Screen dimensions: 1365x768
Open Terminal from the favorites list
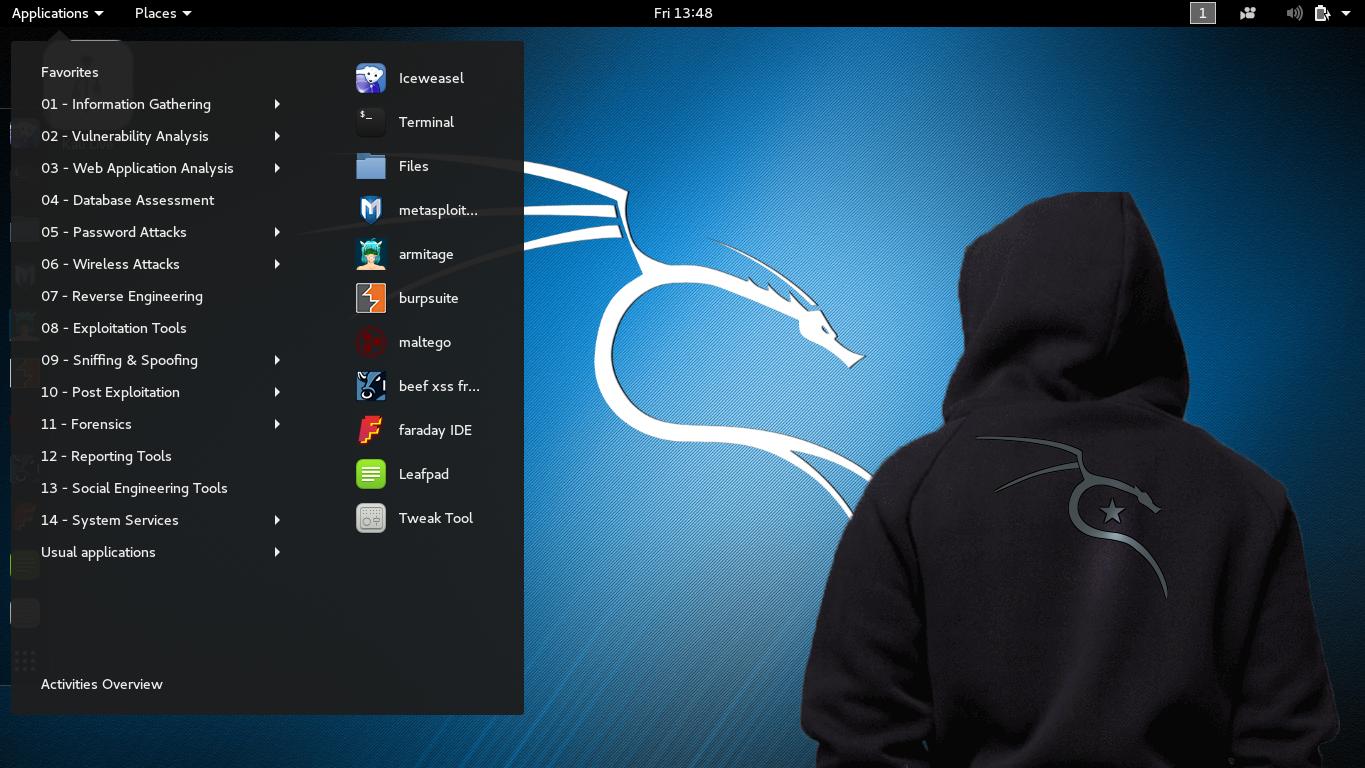(x=405, y=122)
